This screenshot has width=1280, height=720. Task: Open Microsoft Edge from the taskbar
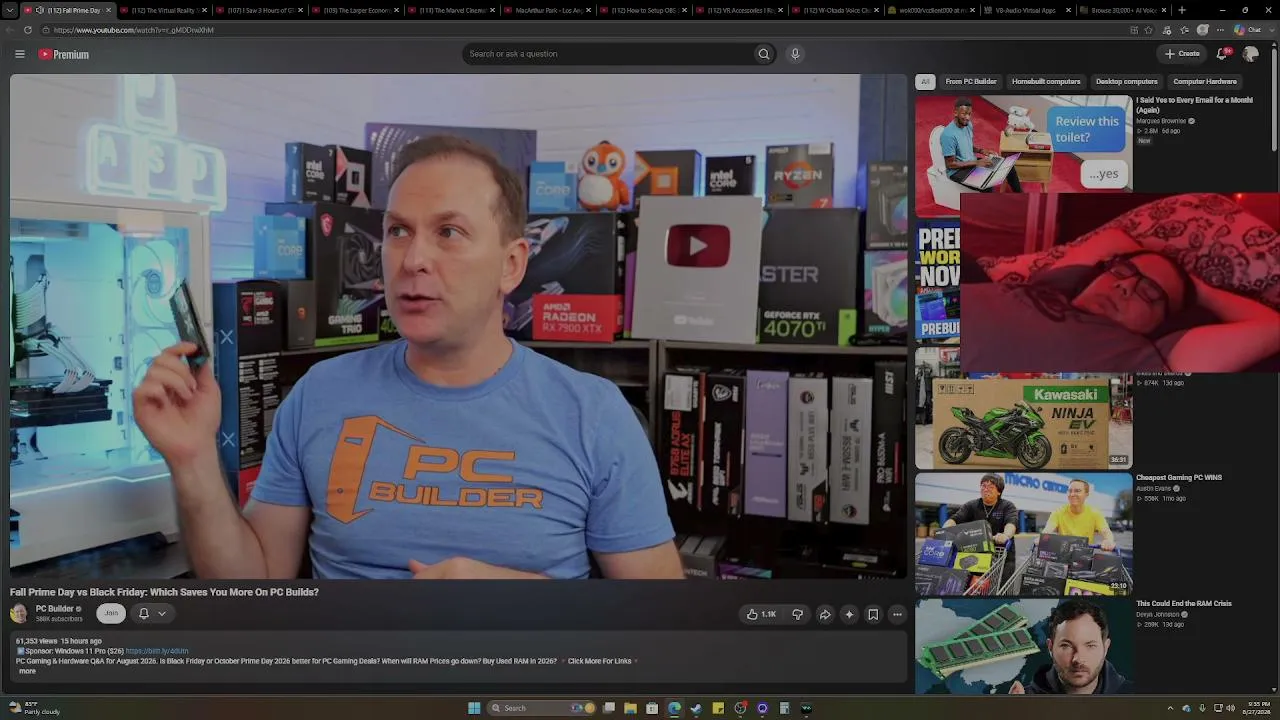pyautogui.click(x=674, y=708)
